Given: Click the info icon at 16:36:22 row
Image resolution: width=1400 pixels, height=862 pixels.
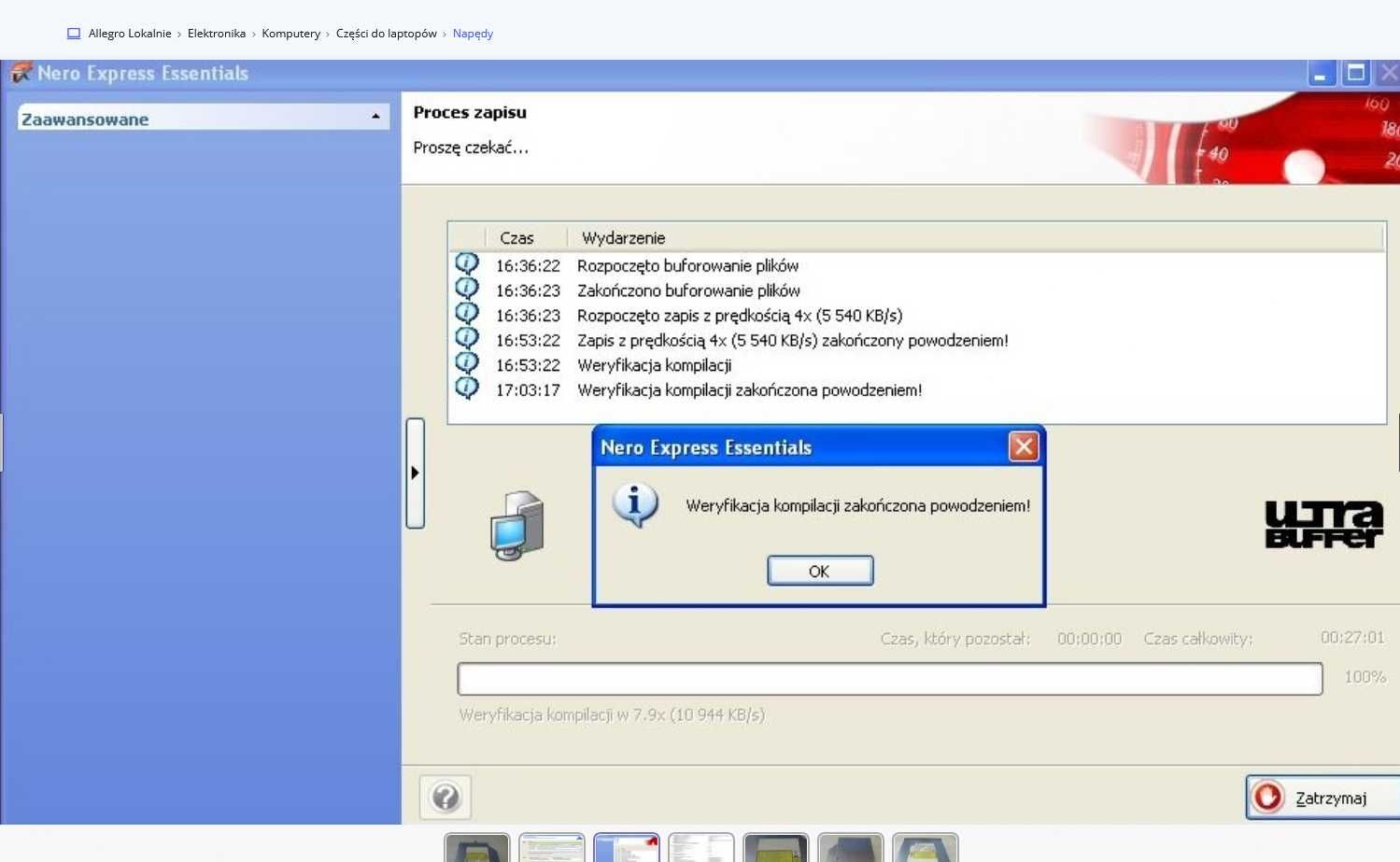Looking at the screenshot, I should coord(467,263).
